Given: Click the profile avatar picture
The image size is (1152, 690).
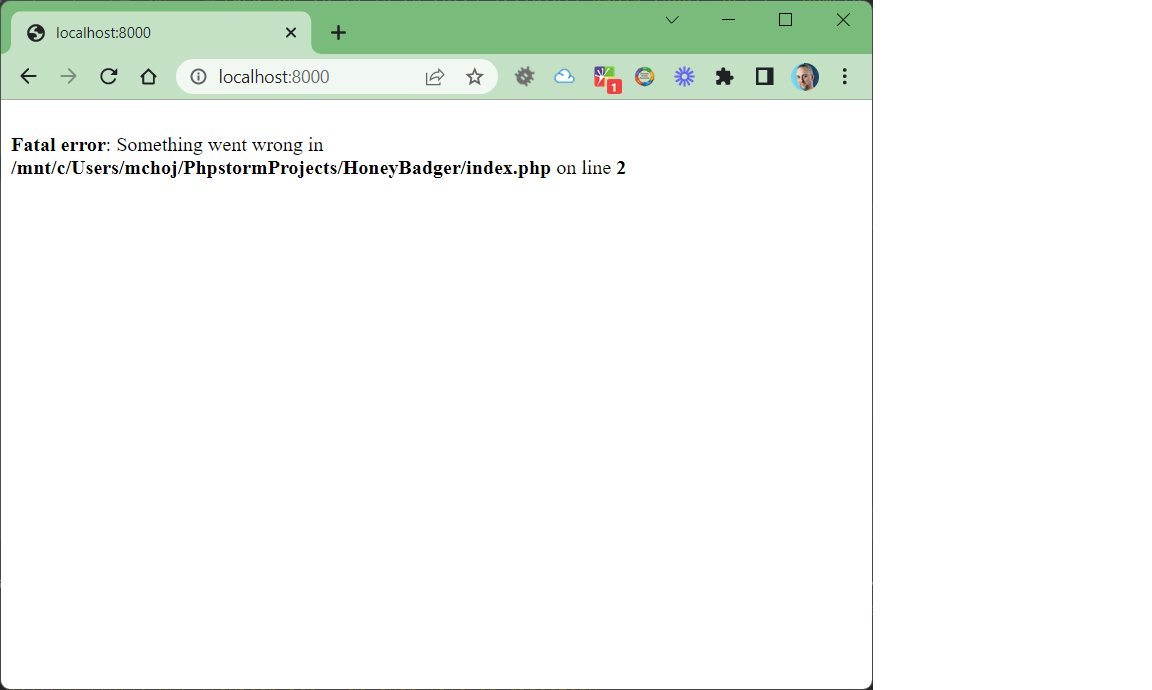Looking at the screenshot, I should (x=805, y=76).
